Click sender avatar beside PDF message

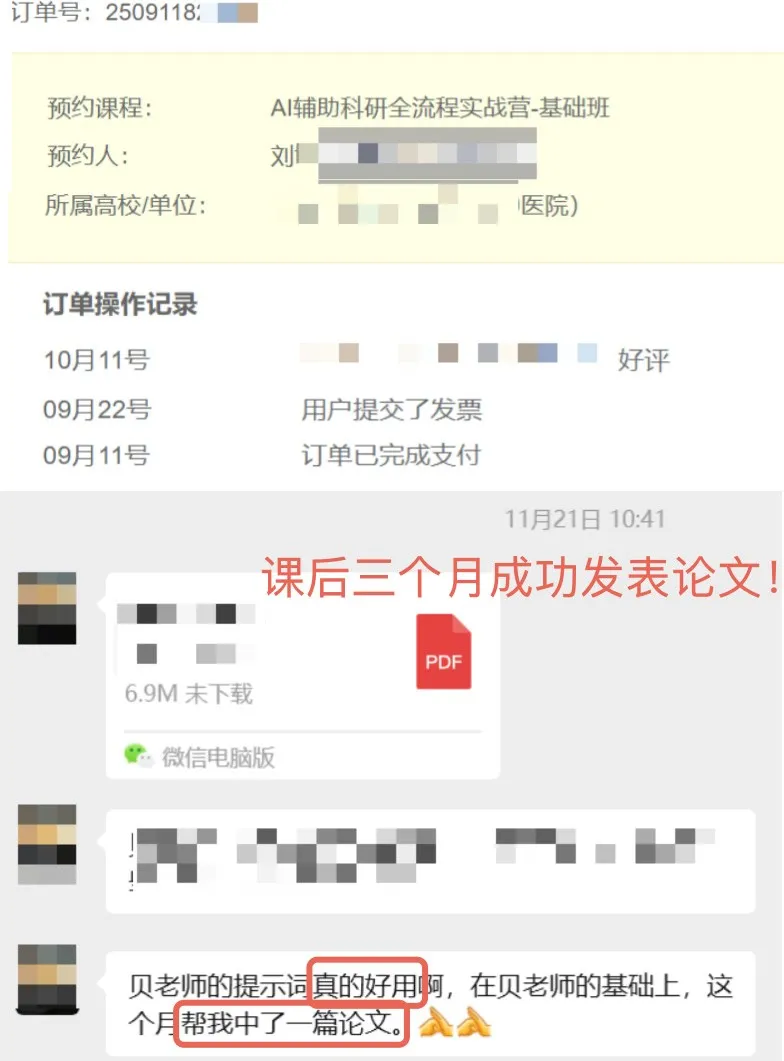(x=47, y=608)
